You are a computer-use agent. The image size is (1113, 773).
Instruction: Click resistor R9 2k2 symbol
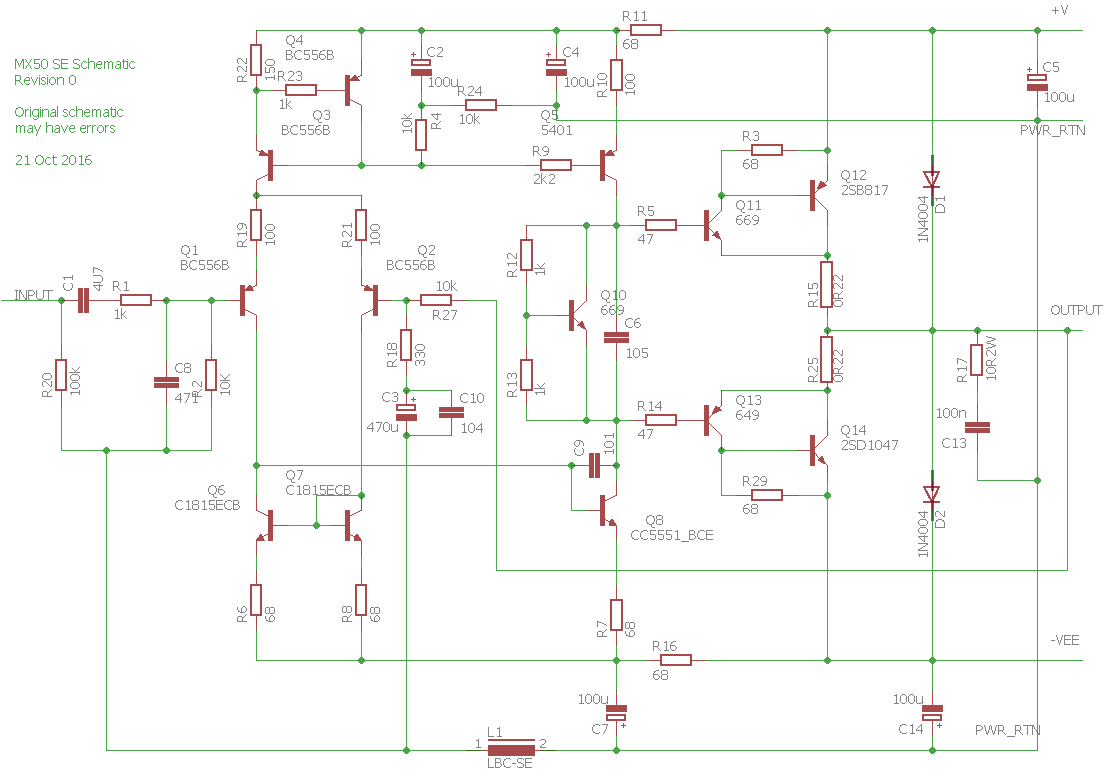(555, 165)
